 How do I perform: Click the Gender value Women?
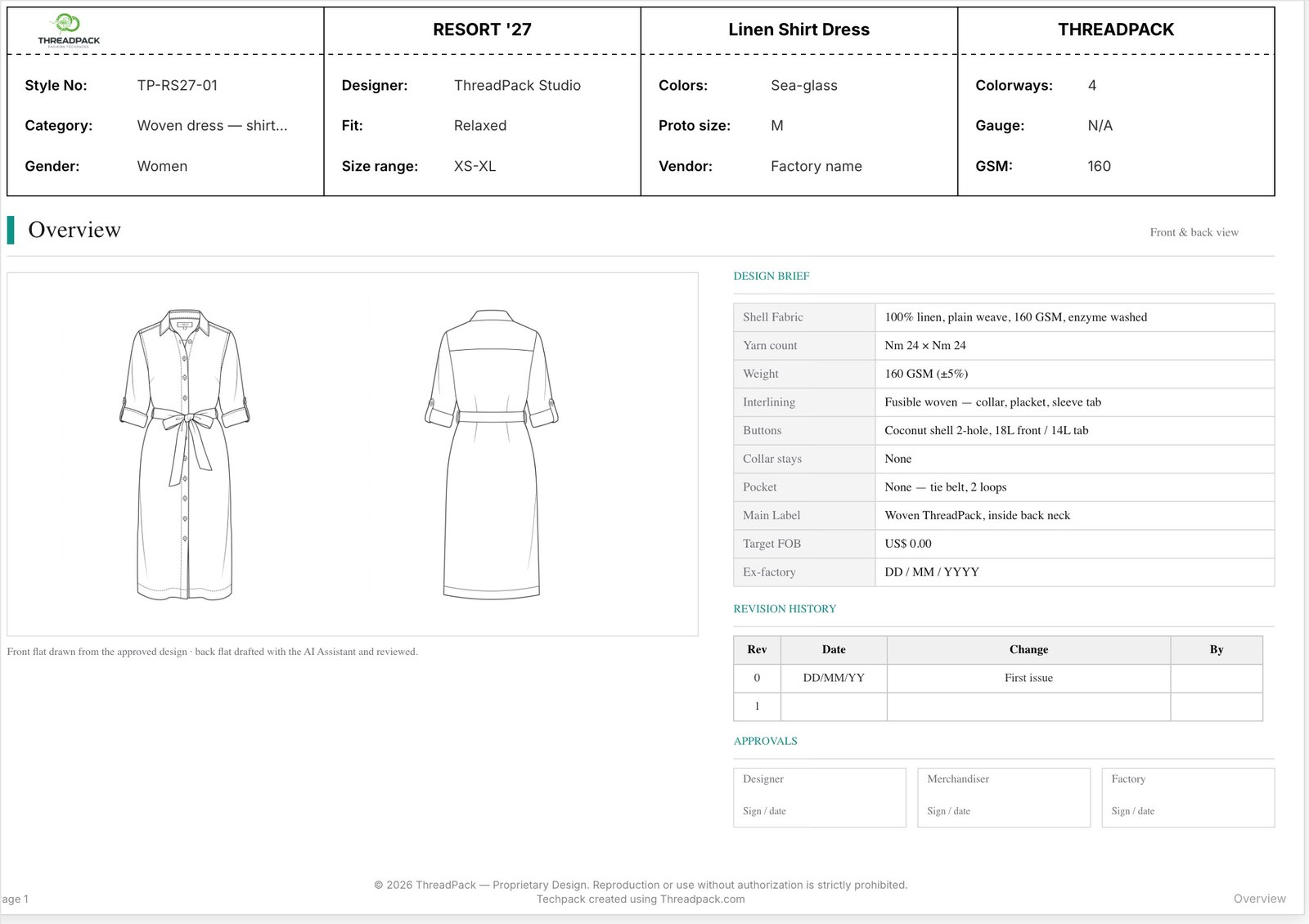[162, 166]
